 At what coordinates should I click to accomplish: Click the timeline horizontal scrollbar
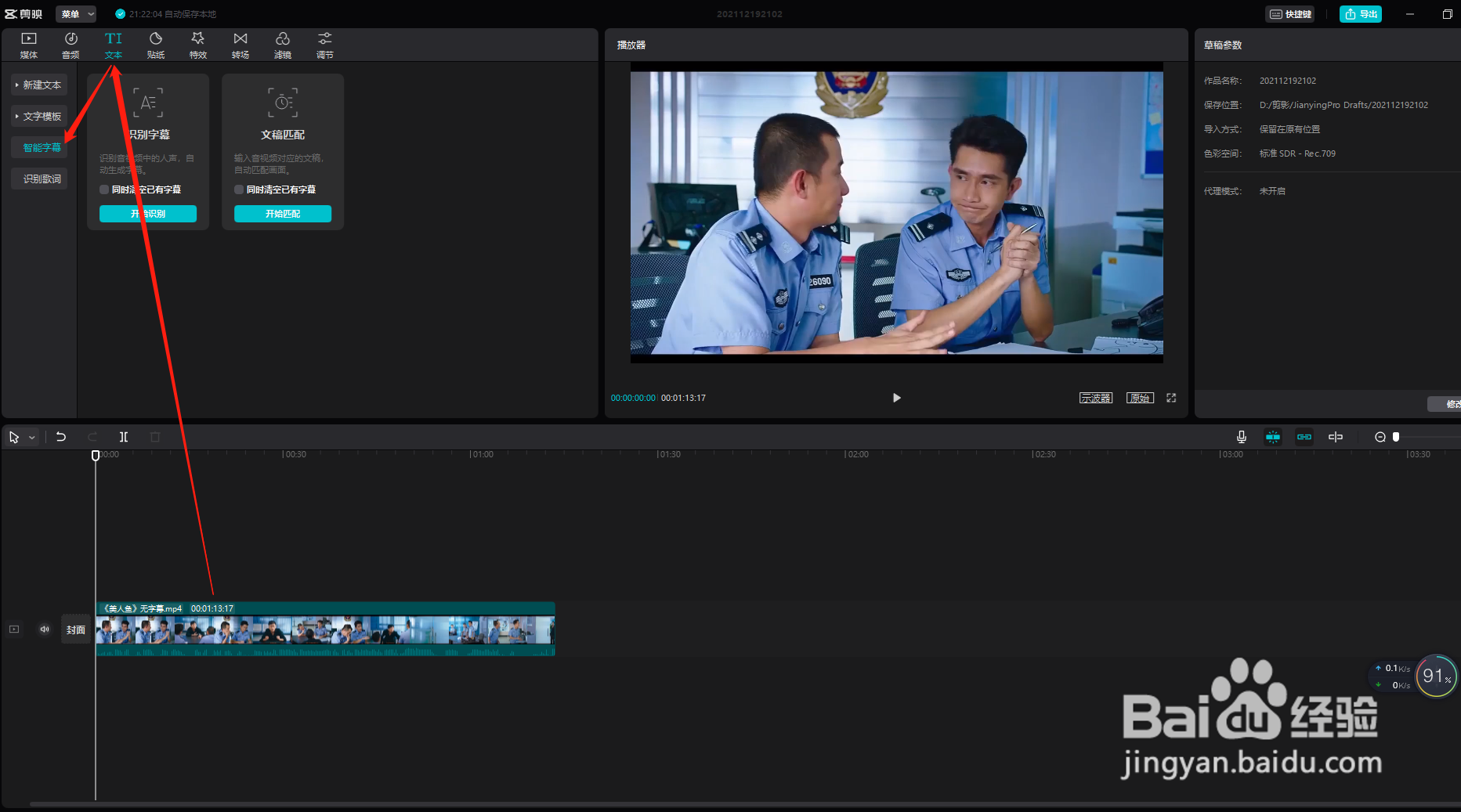click(744, 803)
